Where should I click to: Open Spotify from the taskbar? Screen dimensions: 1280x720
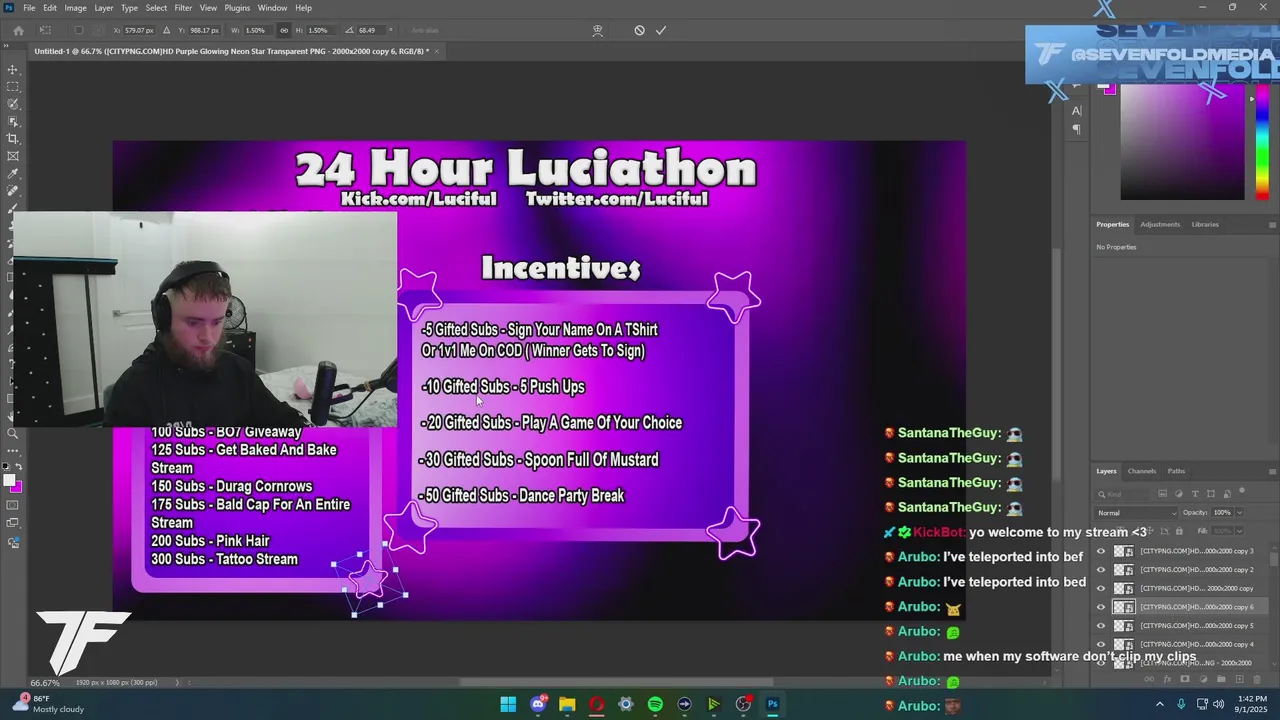pyautogui.click(x=655, y=704)
